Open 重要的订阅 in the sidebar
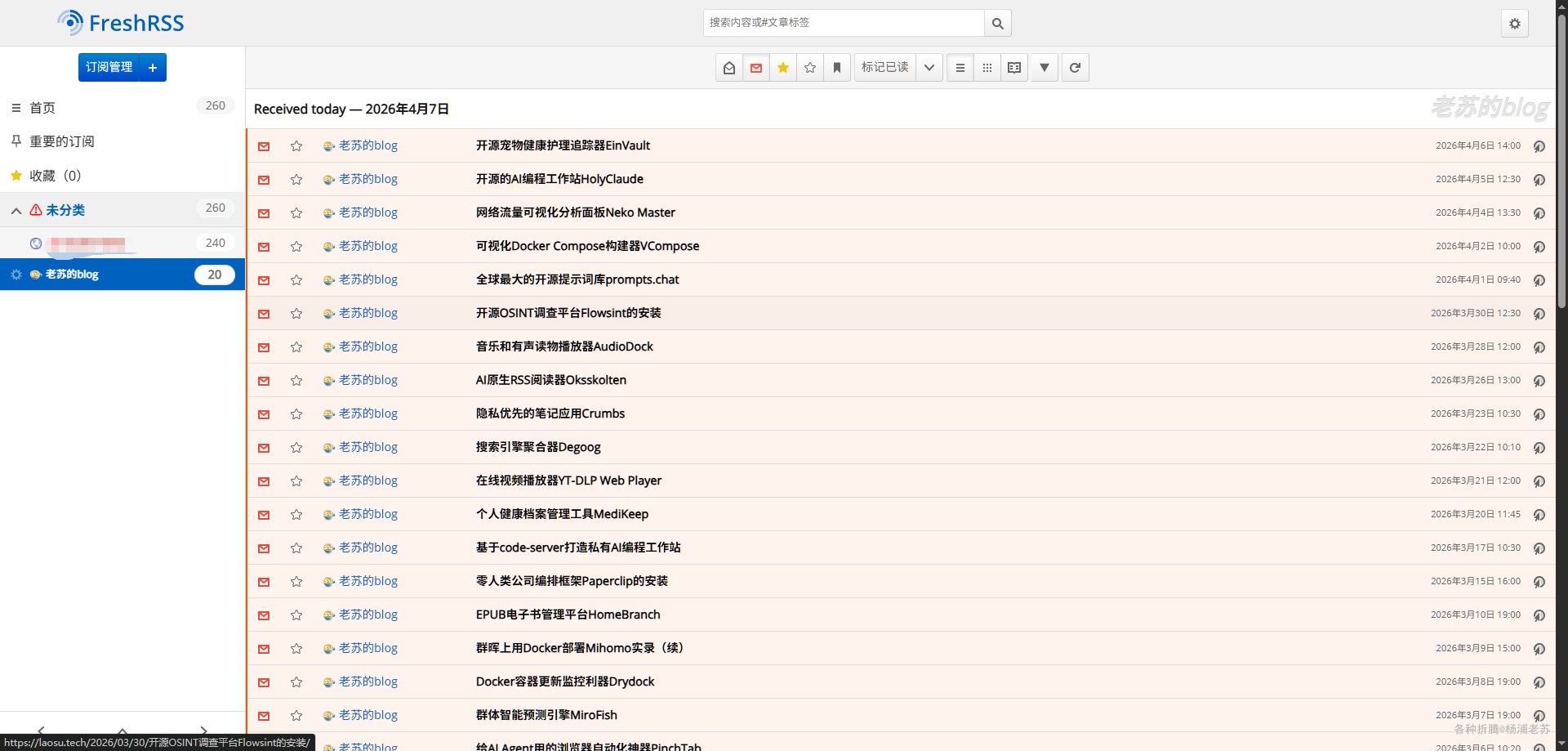The height and width of the screenshot is (751, 1568). coord(62,141)
